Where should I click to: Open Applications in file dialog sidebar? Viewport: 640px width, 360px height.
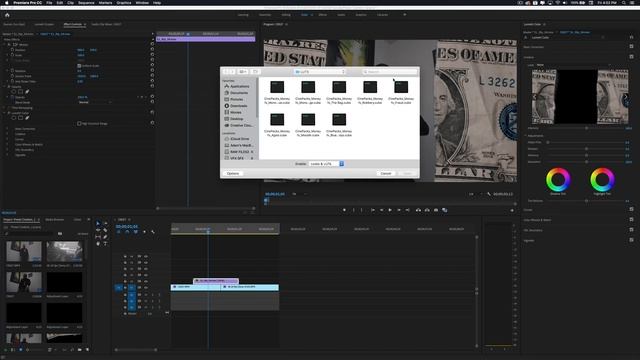(x=237, y=87)
